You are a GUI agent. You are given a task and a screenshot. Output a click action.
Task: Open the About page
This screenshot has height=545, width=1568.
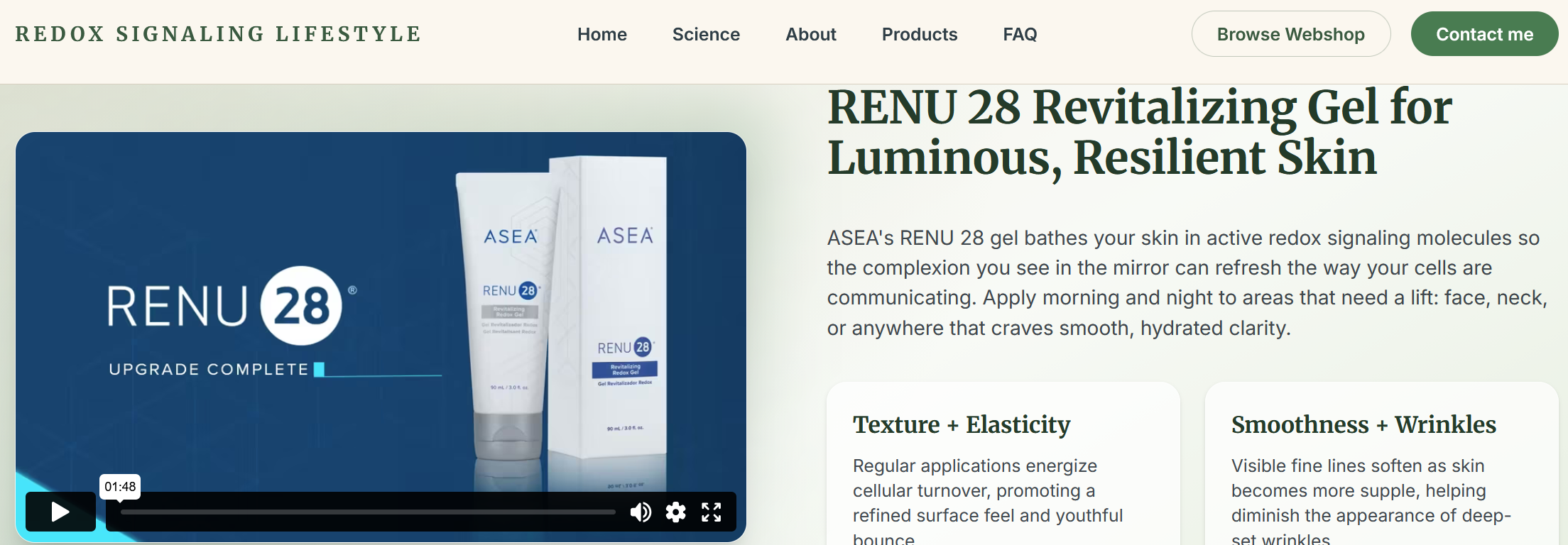811,34
